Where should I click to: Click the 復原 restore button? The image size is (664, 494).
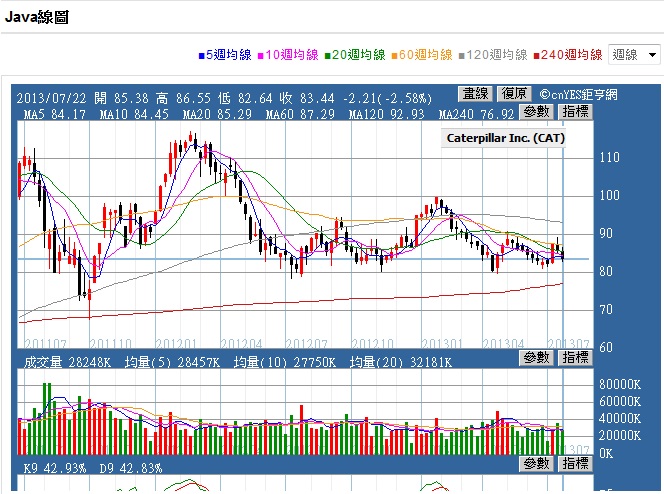[514, 94]
